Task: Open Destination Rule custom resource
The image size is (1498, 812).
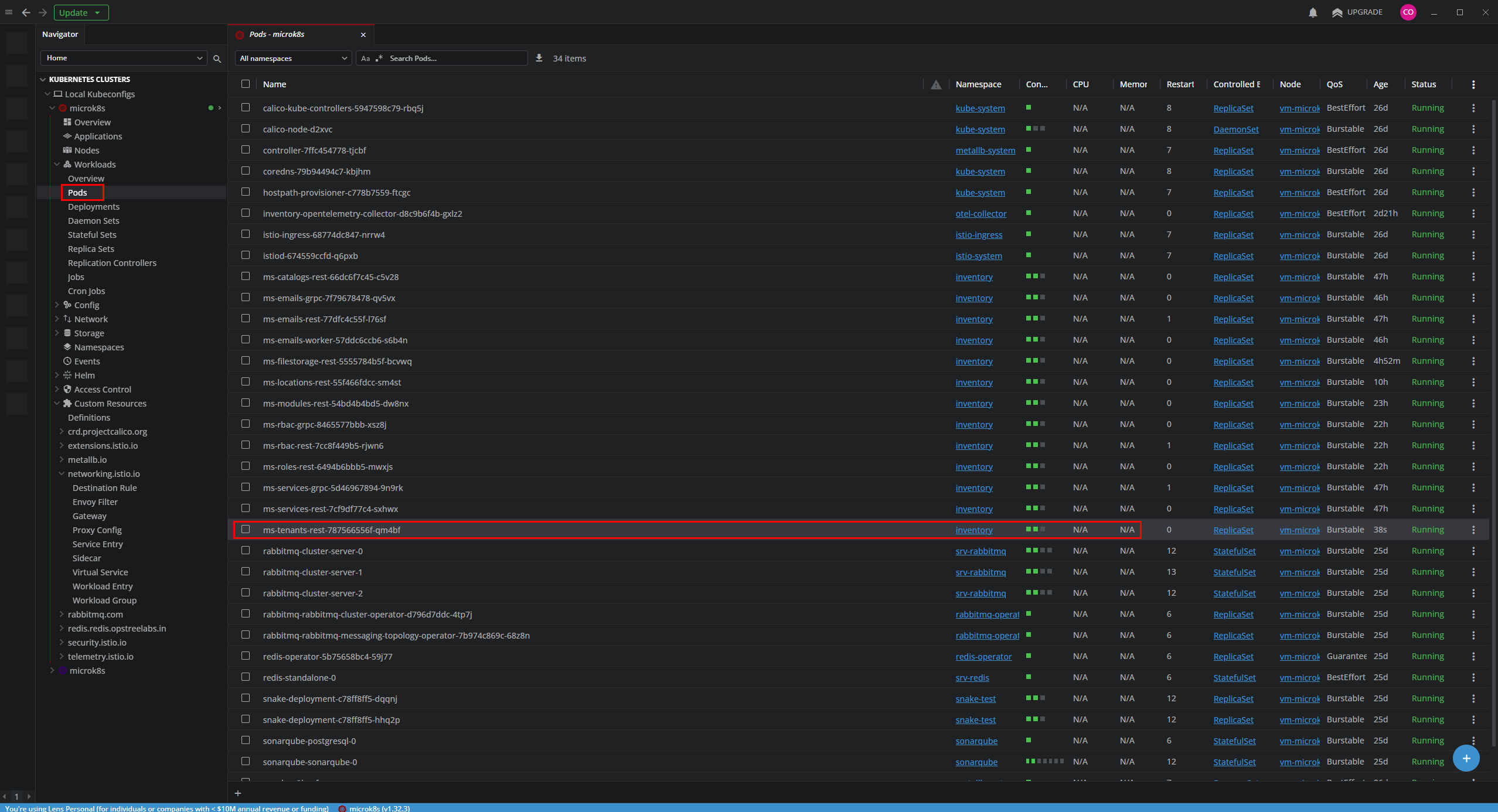Action: click(105, 487)
